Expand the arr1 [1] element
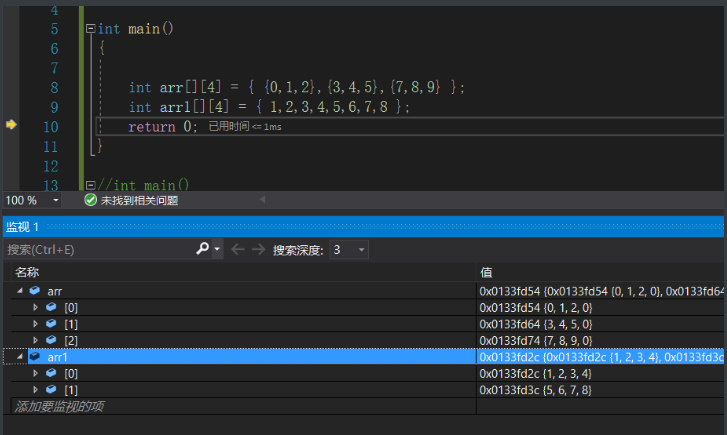This screenshot has height=435, width=727. pos(35,390)
